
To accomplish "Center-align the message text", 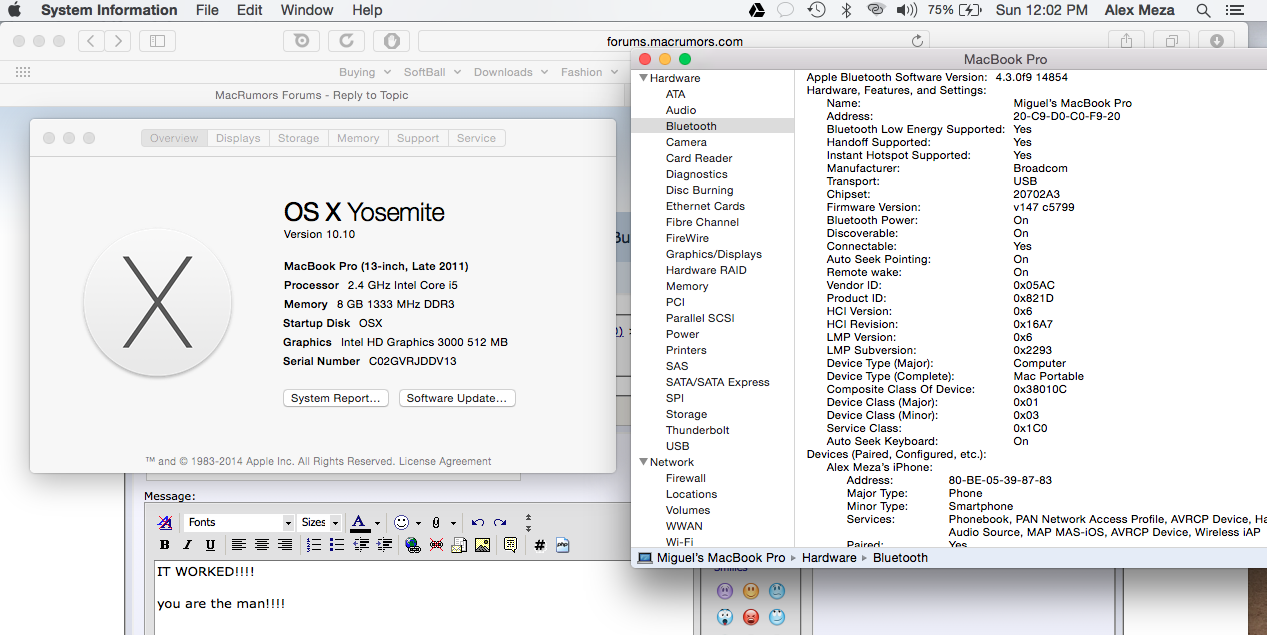I will [x=262, y=545].
